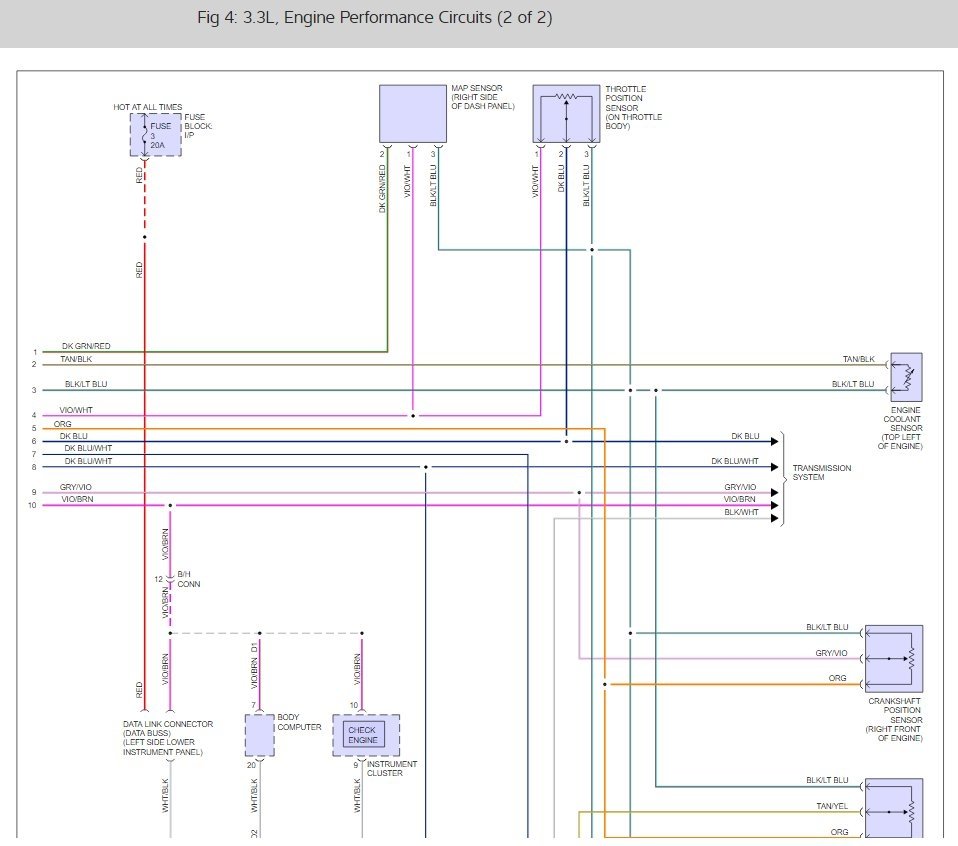Click the Body Computer dashed box
Image resolution: width=958 pixels, height=846 pixels.
click(x=260, y=735)
